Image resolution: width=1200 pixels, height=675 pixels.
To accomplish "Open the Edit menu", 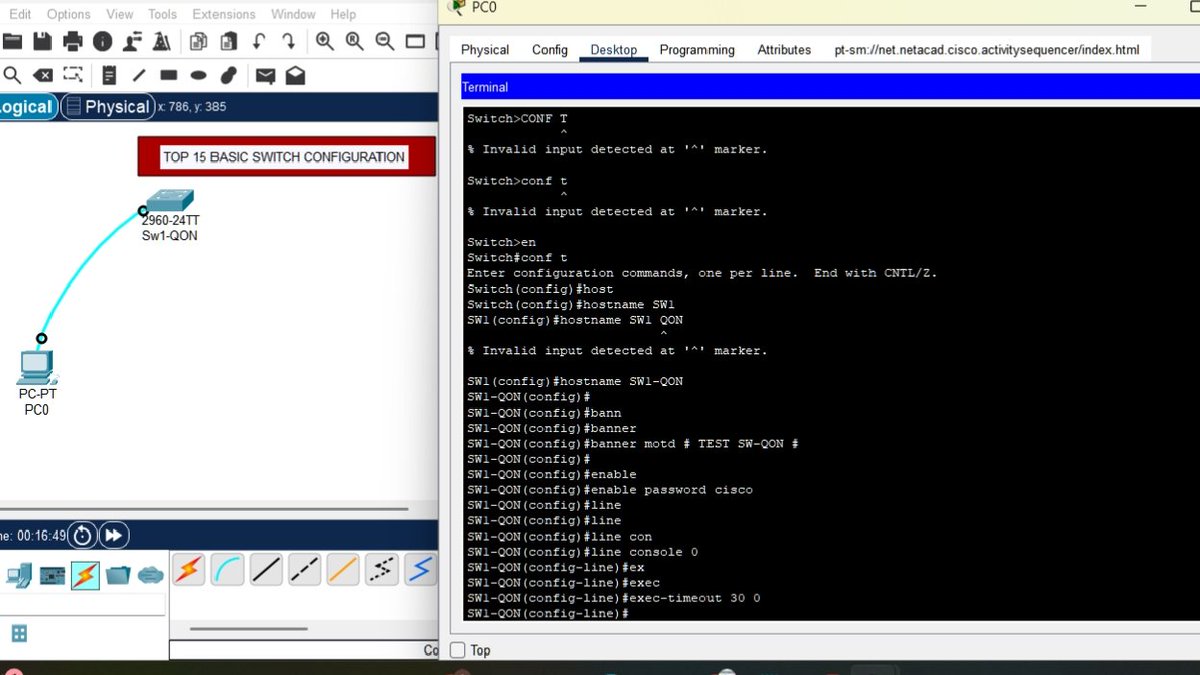I will [x=20, y=14].
